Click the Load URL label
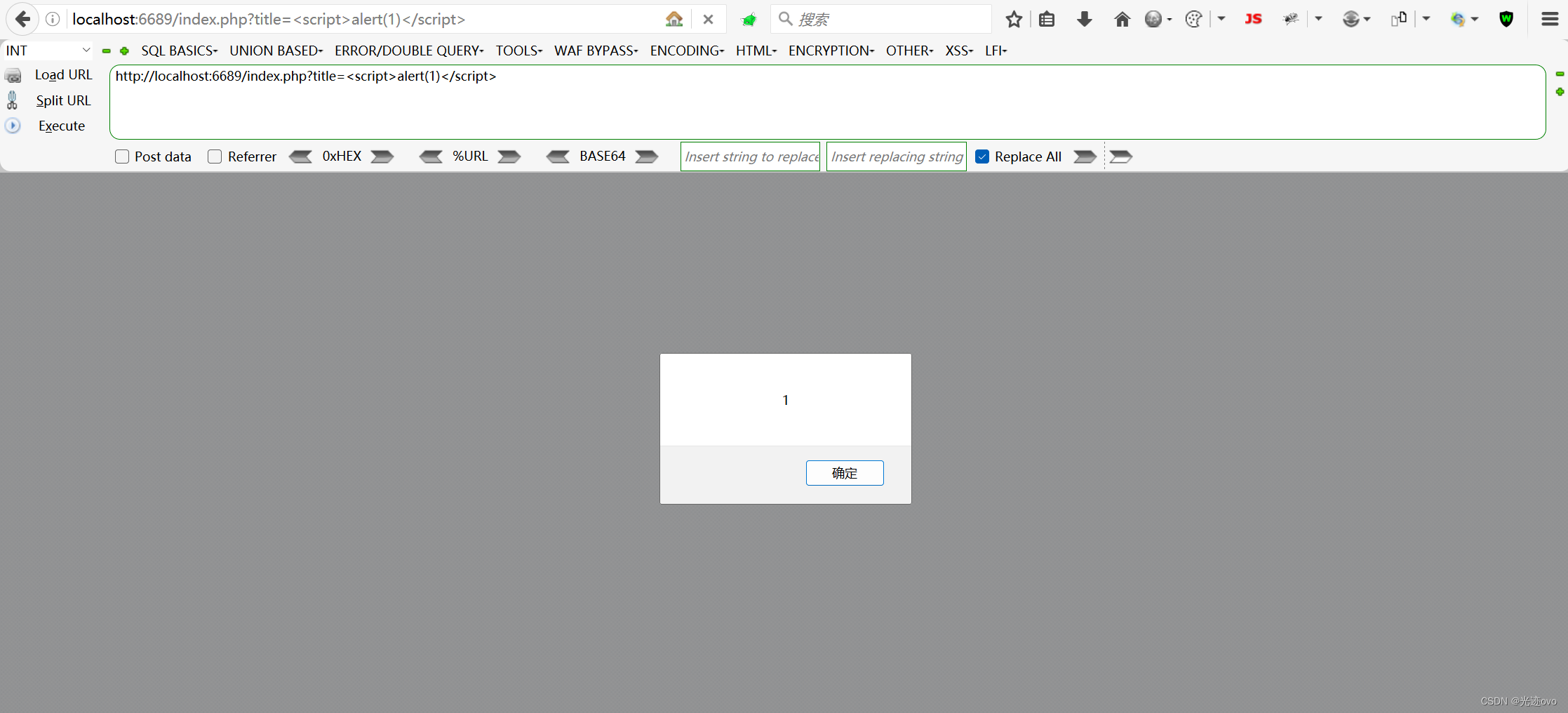Viewport: 1568px width, 713px height. (x=63, y=75)
